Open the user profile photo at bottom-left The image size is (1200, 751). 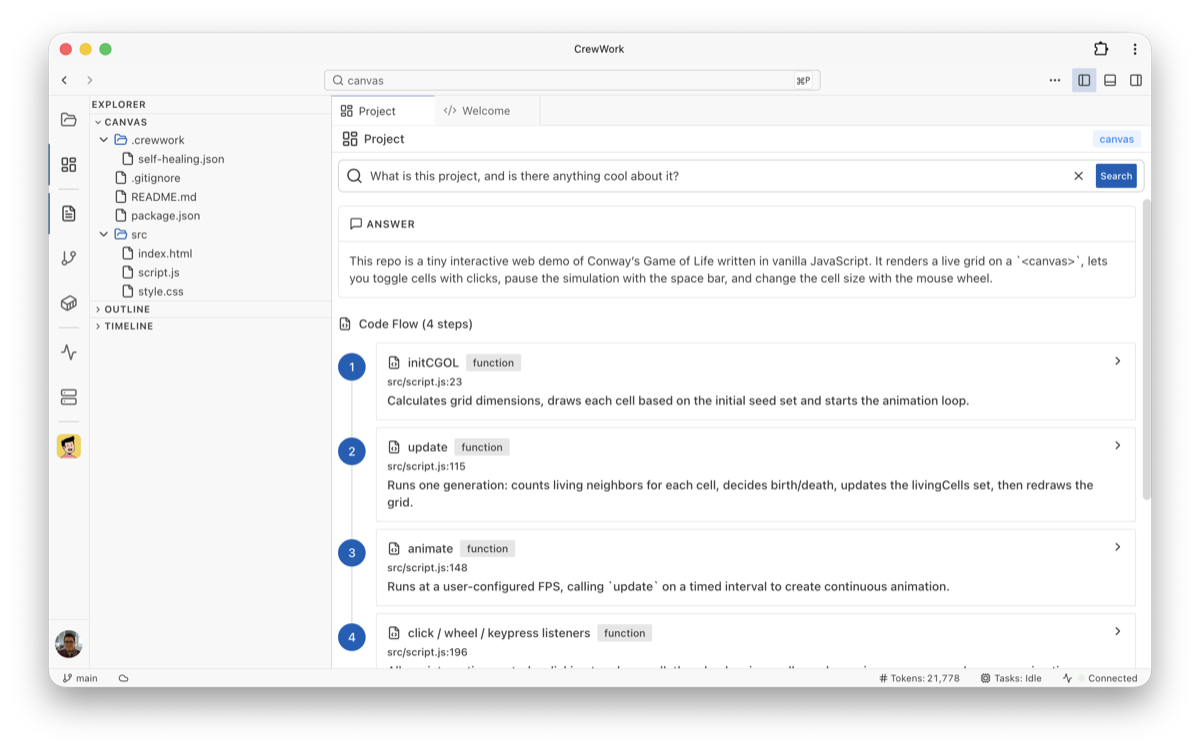pos(68,644)
